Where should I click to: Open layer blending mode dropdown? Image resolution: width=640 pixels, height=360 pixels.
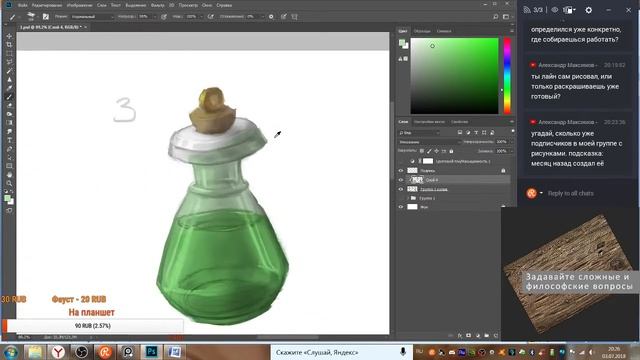point(430,142)
